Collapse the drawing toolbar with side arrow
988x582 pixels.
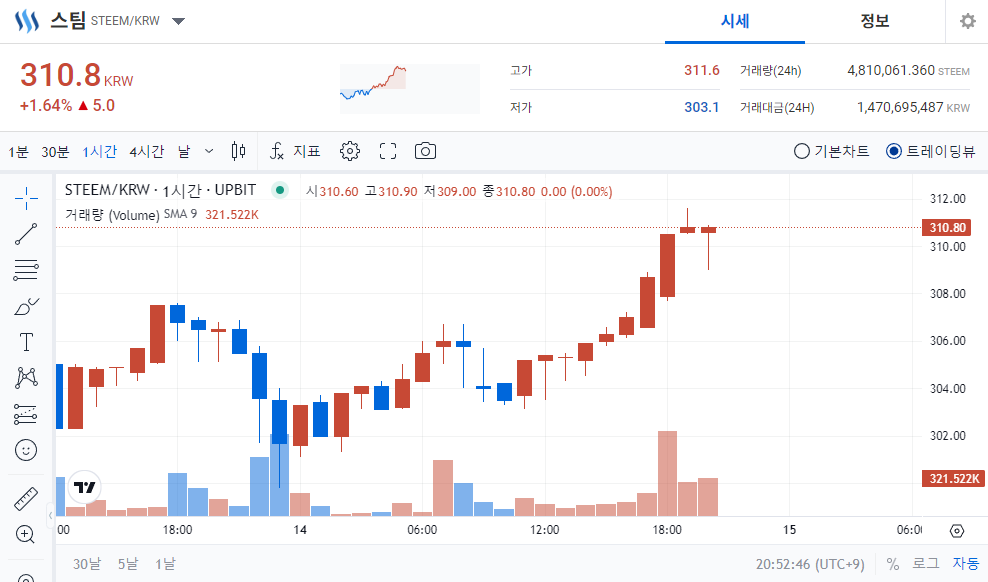pyautogui.click(x=50, y=515)
